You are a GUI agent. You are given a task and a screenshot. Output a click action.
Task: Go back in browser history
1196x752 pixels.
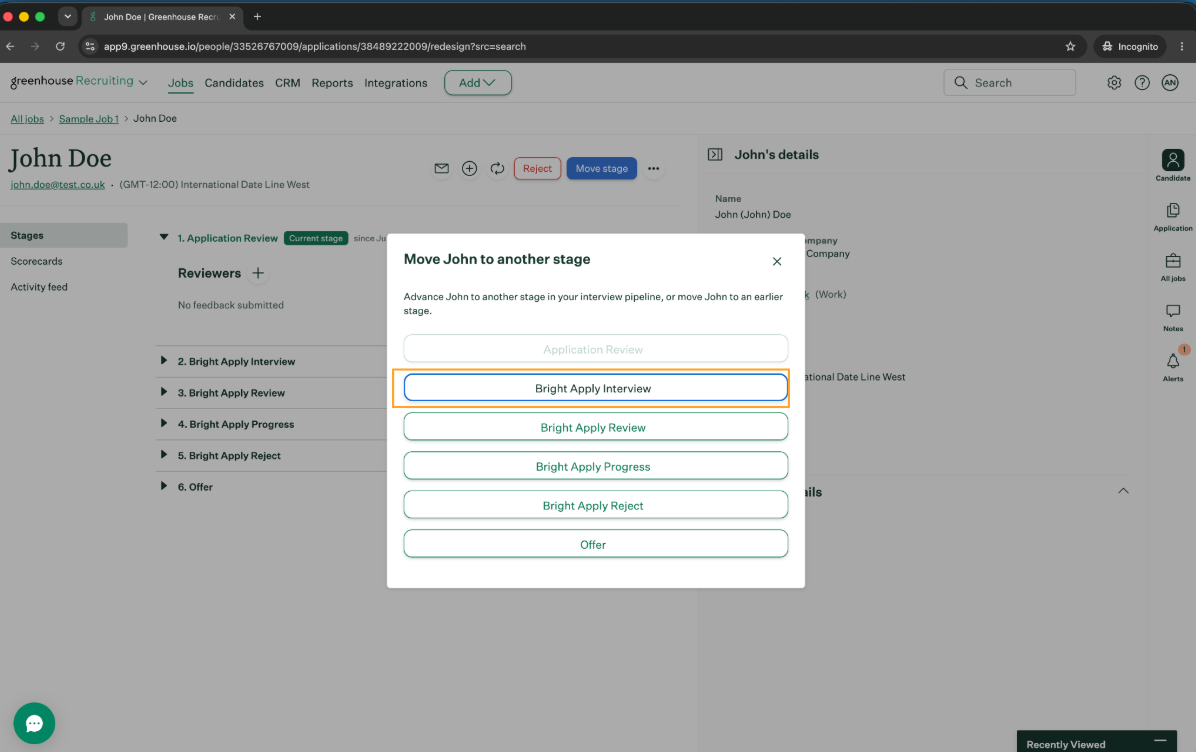pyautogui.click(x=11, y=47)
